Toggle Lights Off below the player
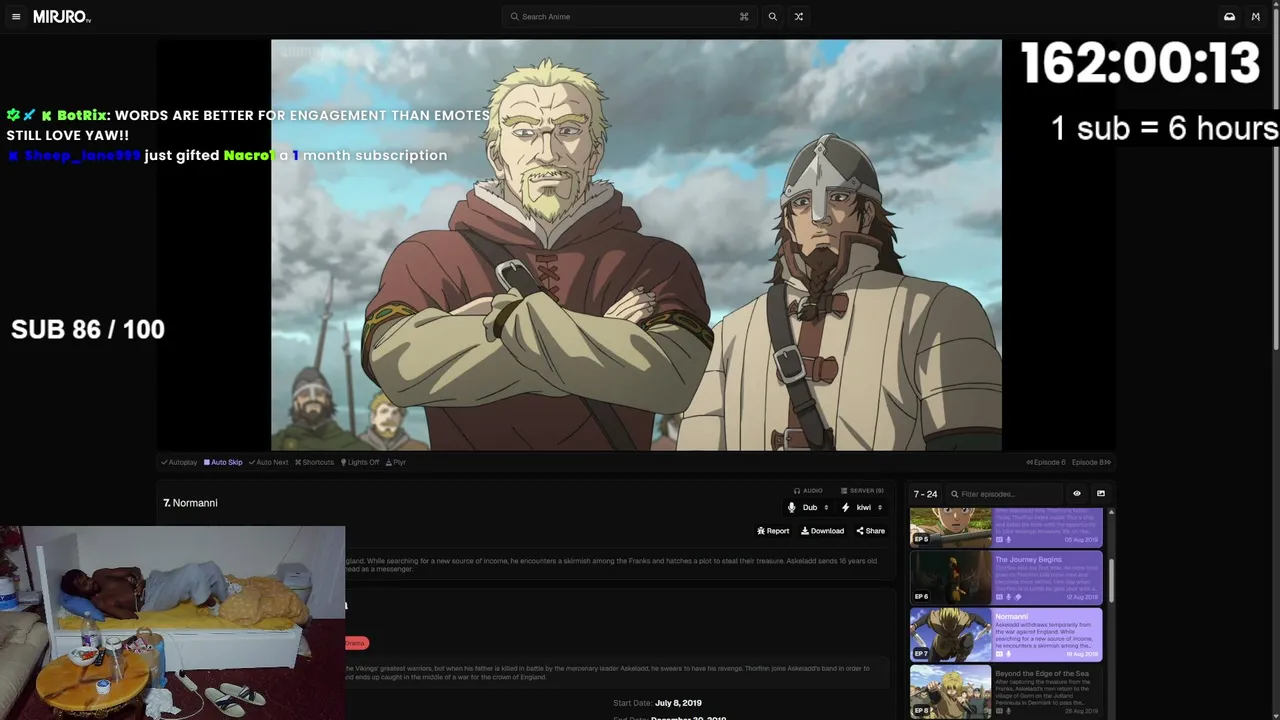This screenshot has height=720, width=1280. (x=360, y=462)
